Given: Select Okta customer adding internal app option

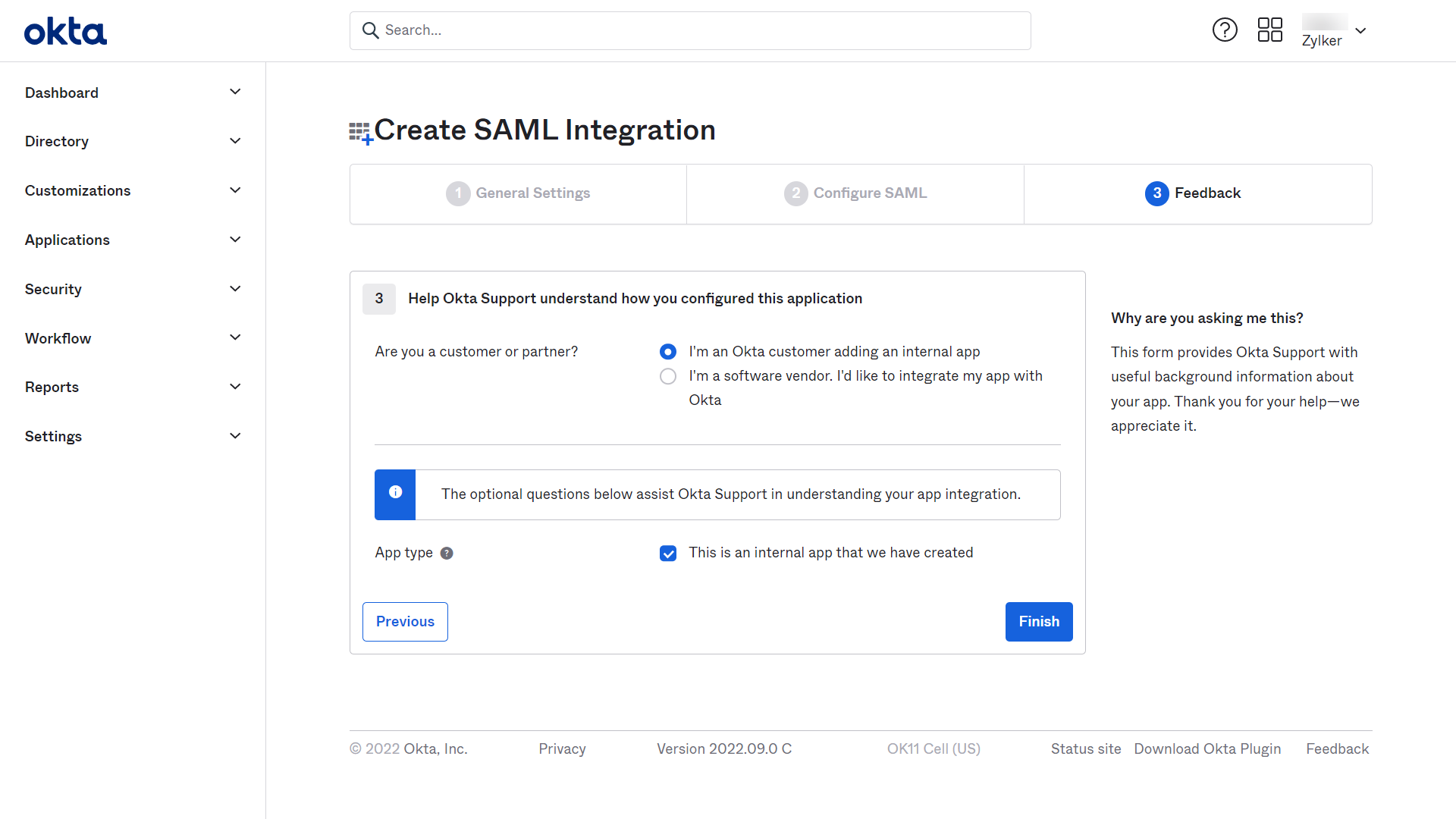Looking at the screenshot, I should (x=667, y=352).
